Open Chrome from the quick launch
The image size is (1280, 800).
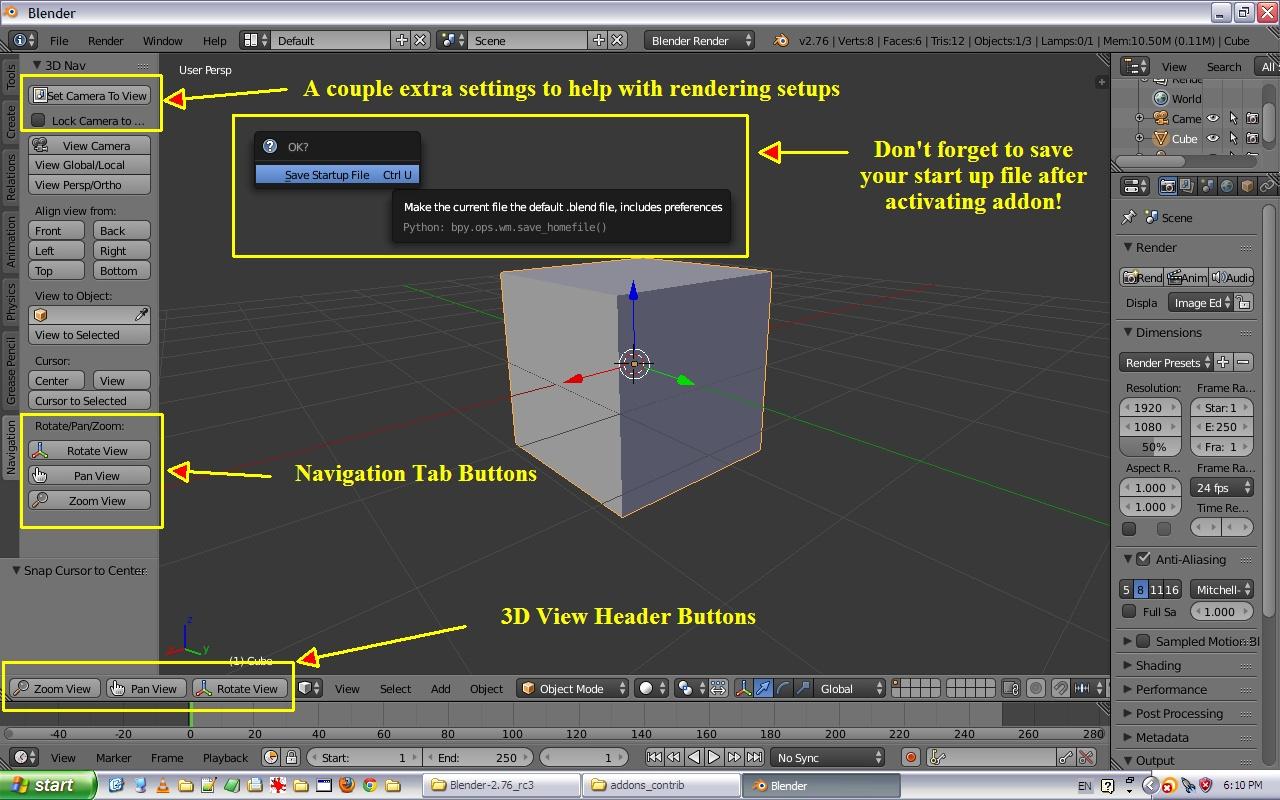coord(370,785)
